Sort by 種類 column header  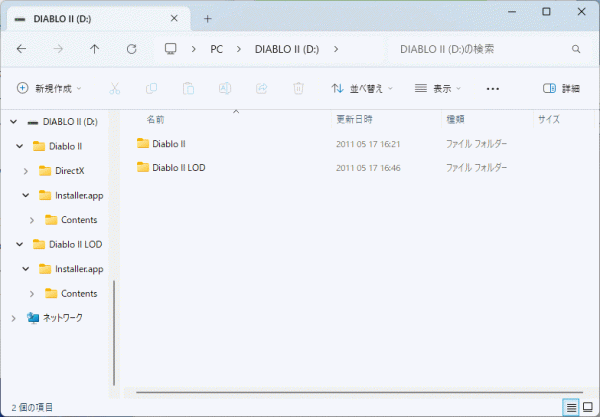(x=455, y=119)
